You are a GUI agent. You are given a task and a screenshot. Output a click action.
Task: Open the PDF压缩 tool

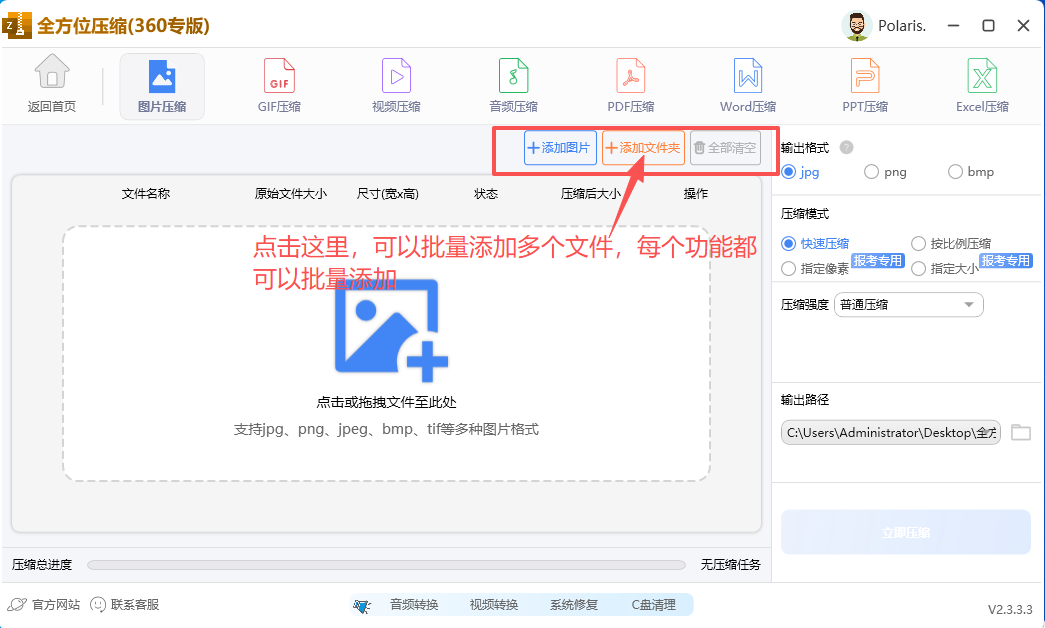[630, 85]
